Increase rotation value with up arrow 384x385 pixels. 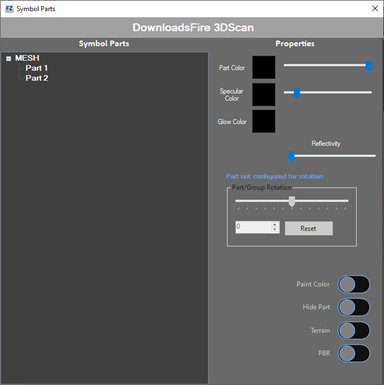coord(275,225)
